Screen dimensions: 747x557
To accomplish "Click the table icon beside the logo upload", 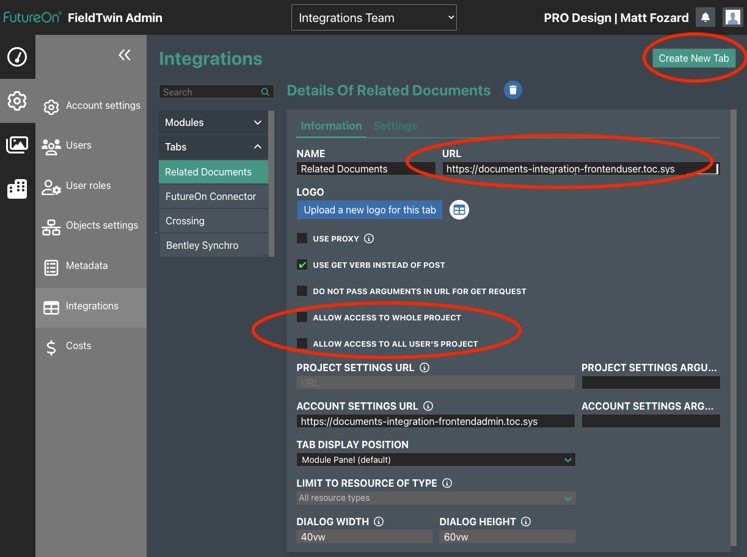I will pos(459,210).
